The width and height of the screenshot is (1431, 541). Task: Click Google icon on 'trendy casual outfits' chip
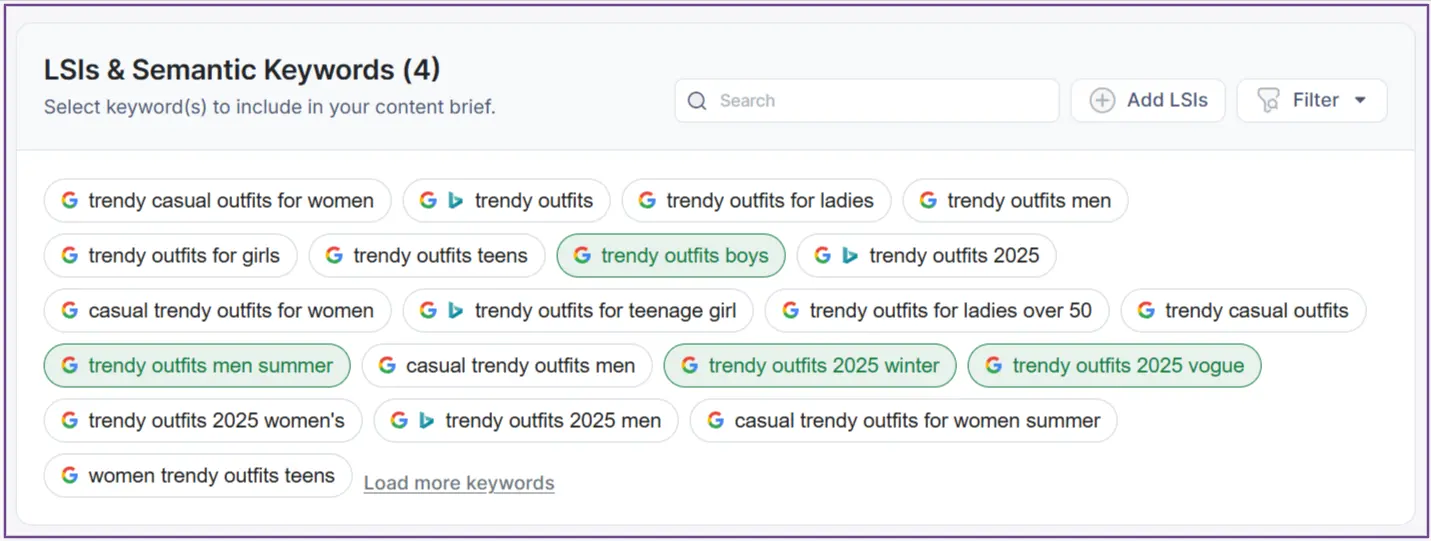[1146, 311]
